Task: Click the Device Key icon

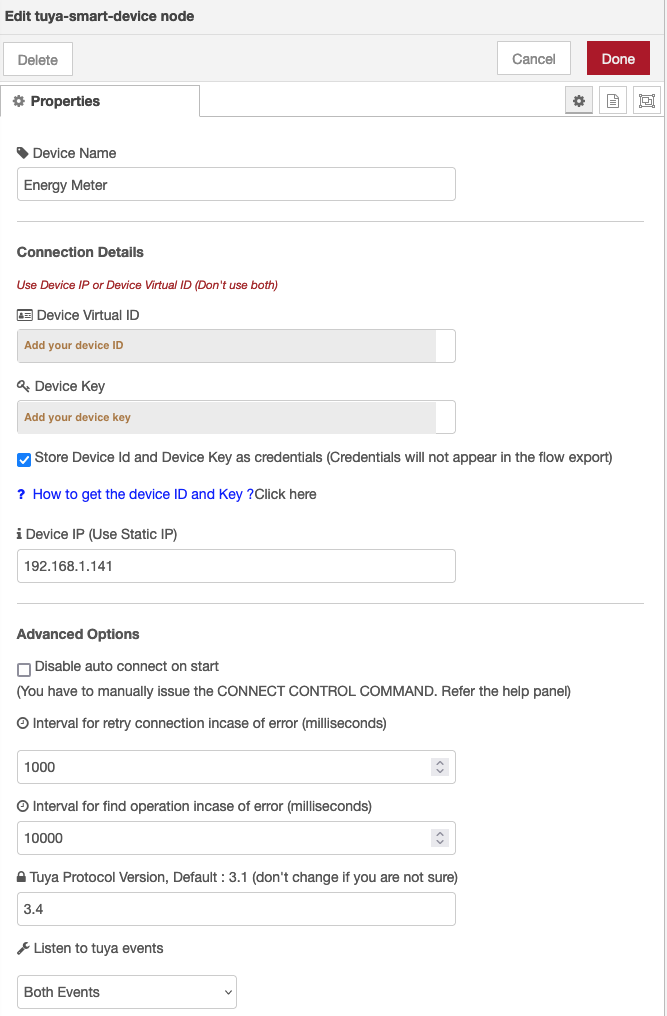Action: (x=24, y=386)
